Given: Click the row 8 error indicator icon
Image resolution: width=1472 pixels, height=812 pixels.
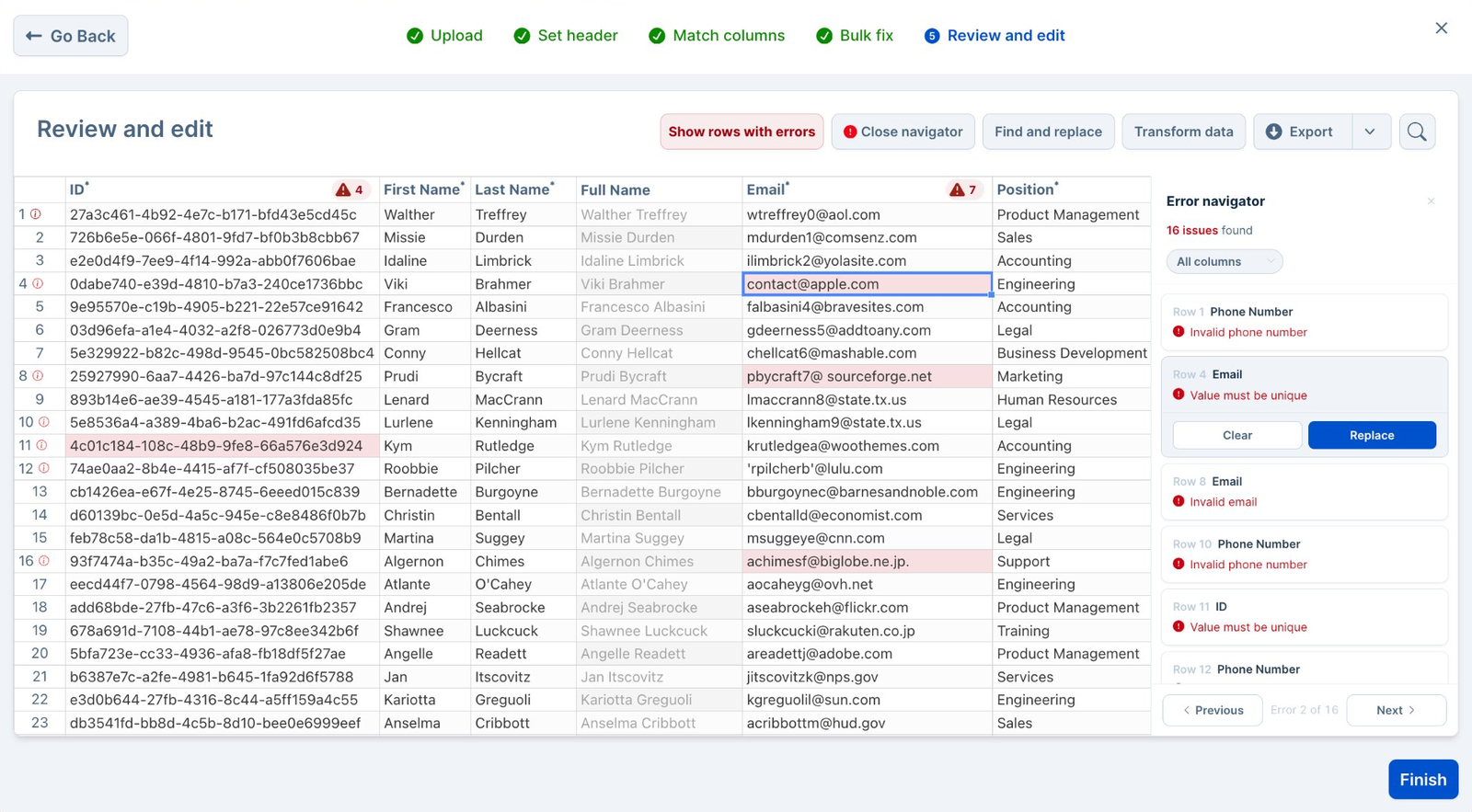Looking at the screenshot, I should [38, 376].
